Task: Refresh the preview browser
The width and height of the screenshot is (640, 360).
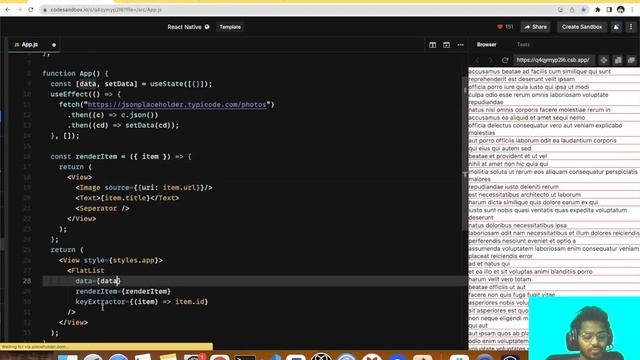Action: point(505,60)
